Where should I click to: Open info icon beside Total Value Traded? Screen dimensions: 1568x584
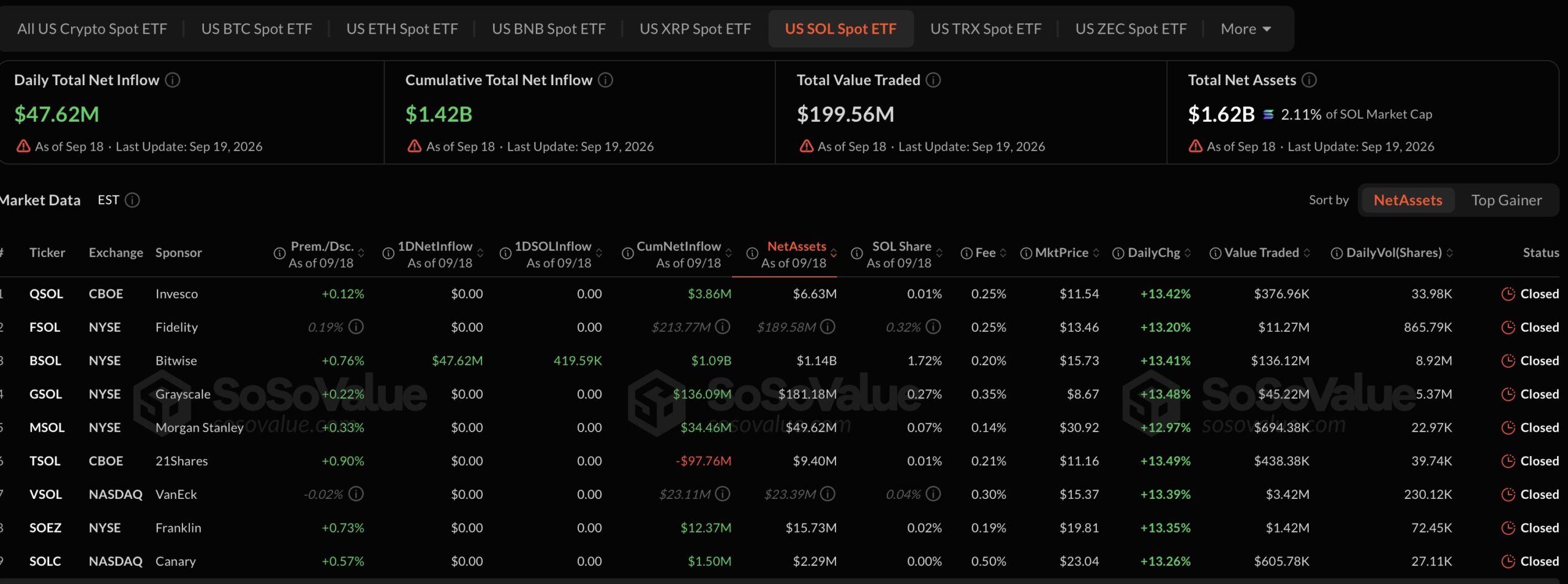pyautogui.click(x=933, y=80)
